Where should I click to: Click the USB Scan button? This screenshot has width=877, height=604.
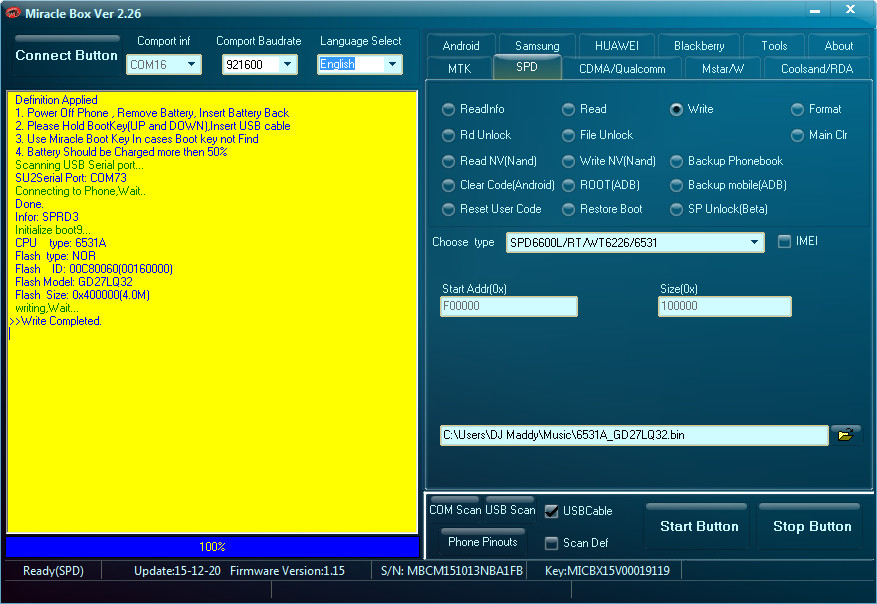(510, 510)
